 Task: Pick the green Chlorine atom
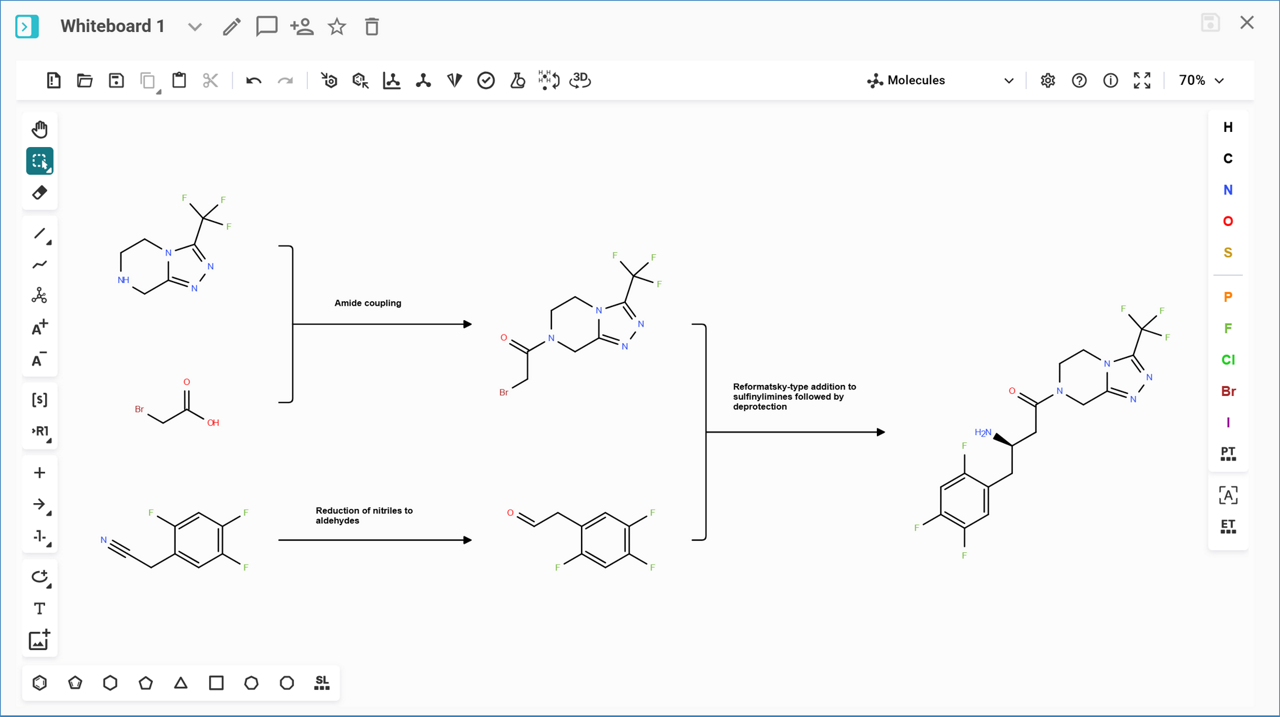pos(1228,360)
